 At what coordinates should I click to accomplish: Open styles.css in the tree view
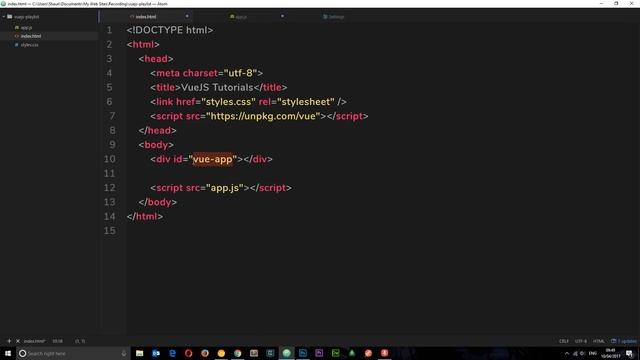coord(29,45)
